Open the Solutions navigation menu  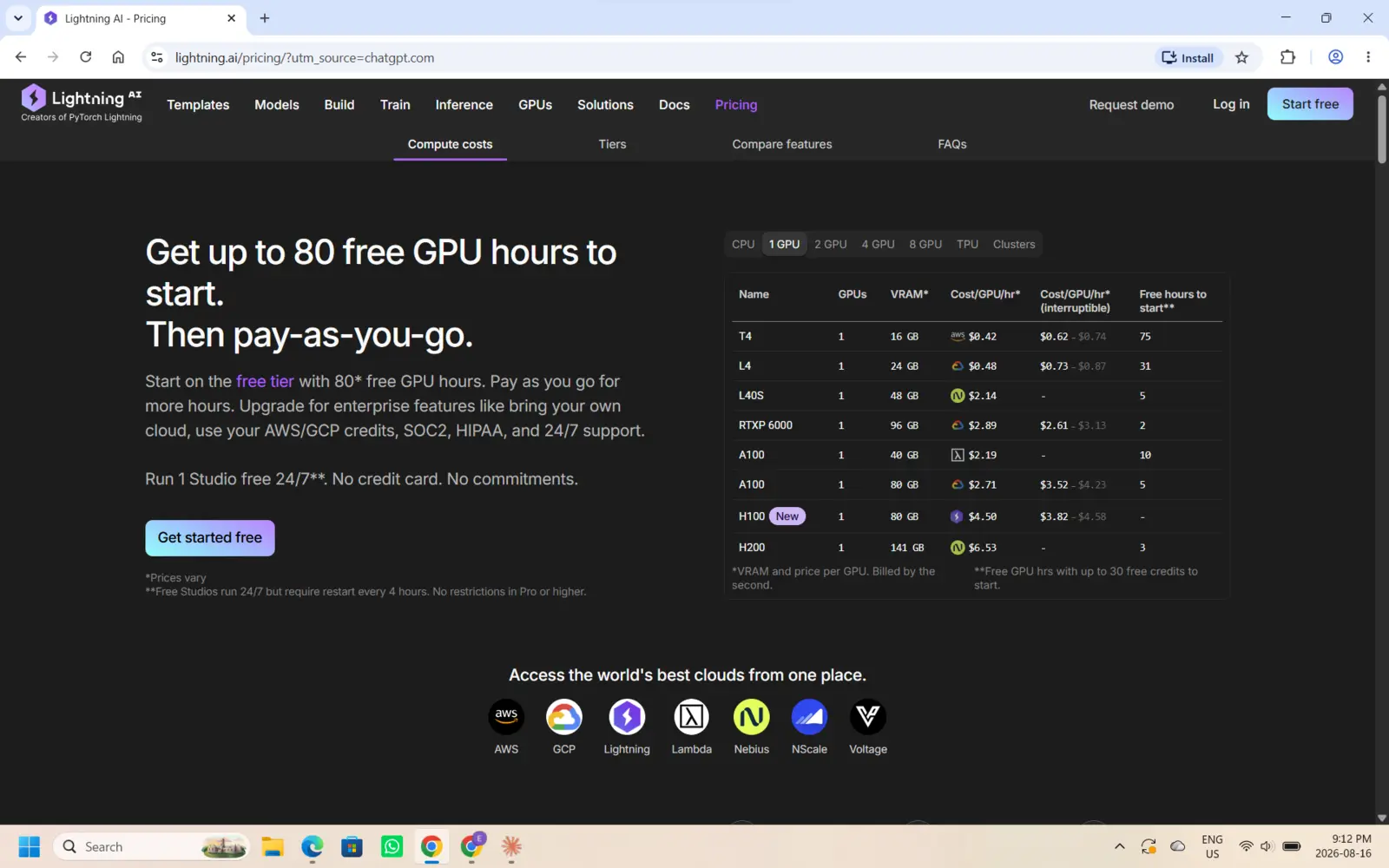tap(605, 105)
